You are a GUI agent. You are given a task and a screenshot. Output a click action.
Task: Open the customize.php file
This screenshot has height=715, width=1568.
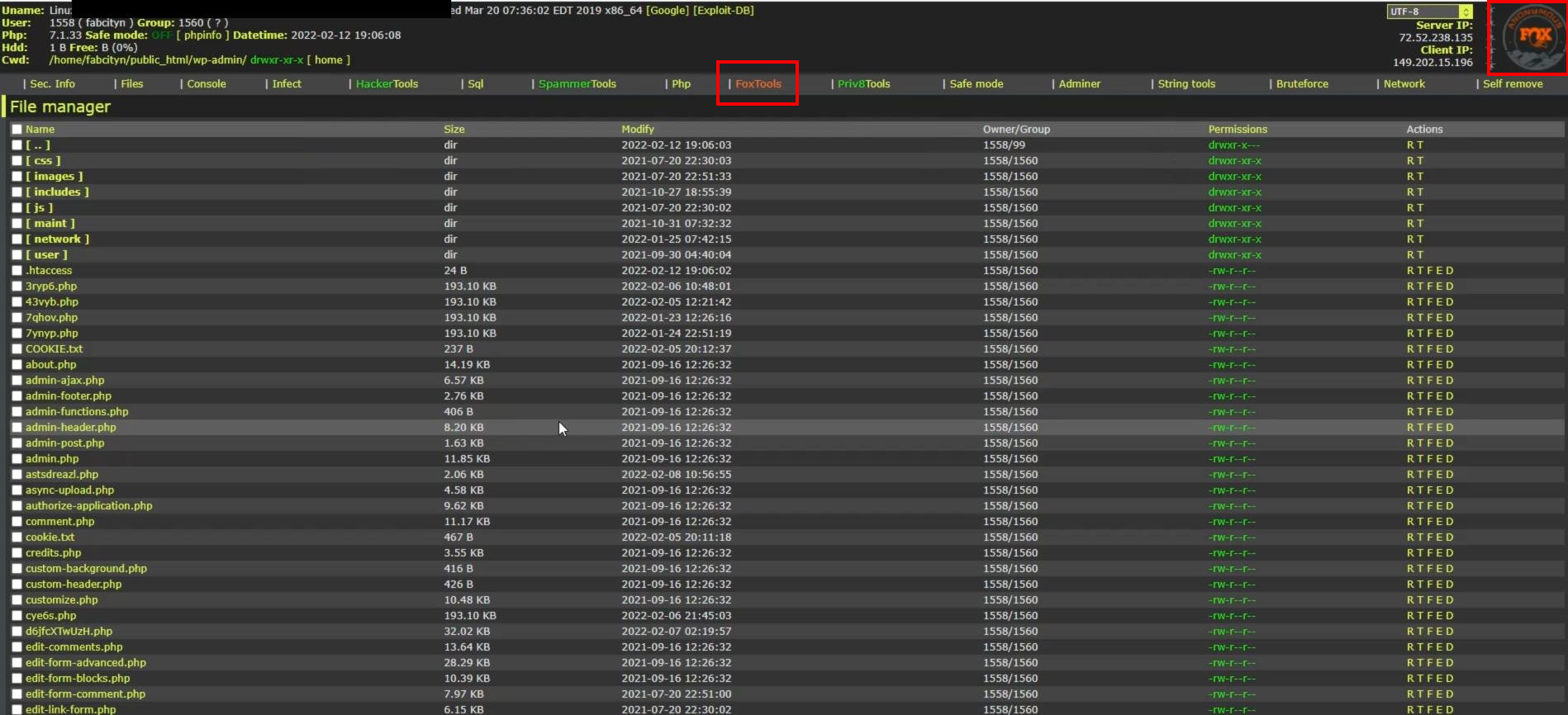61,599
